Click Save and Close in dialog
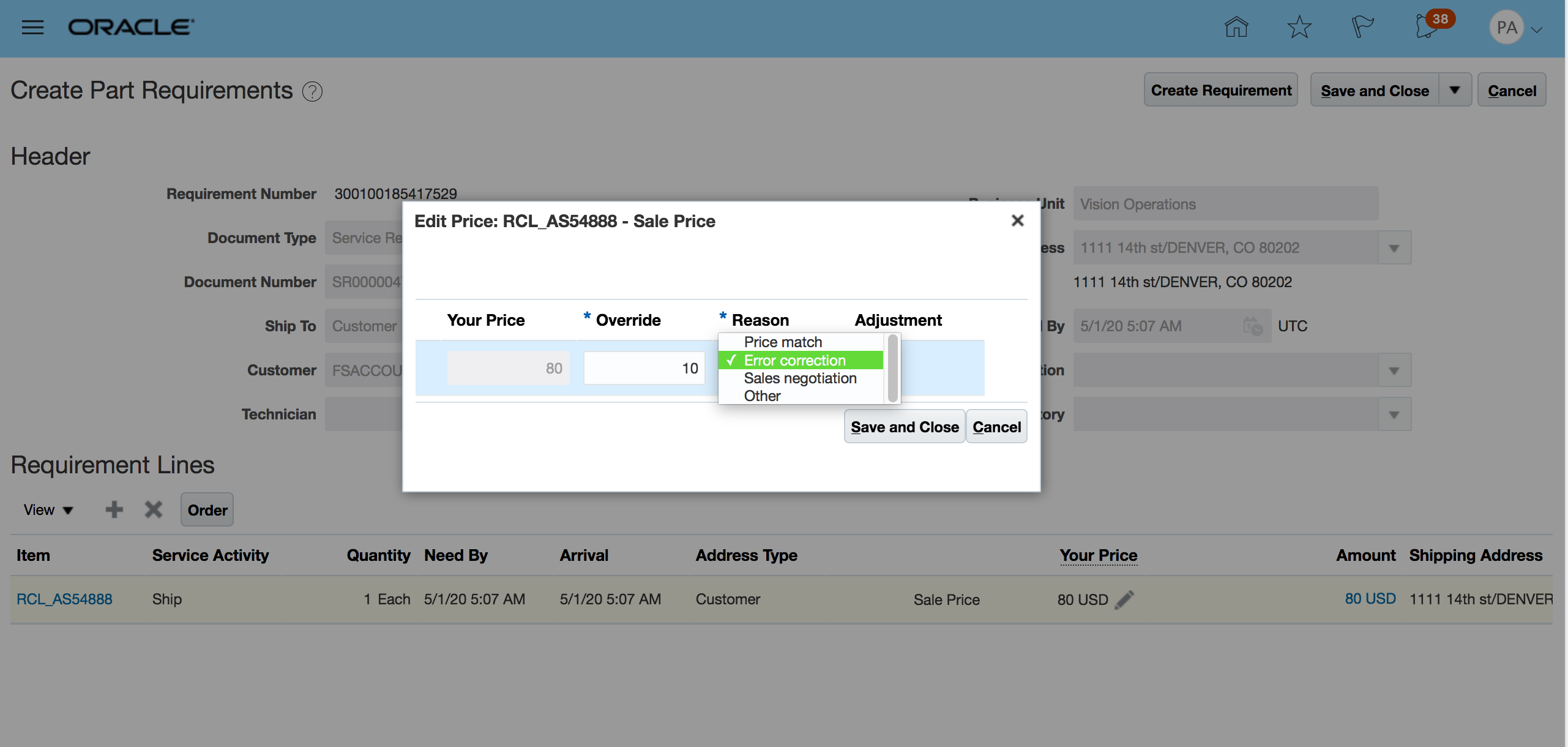This screenshot has height=747, width=1568. click(x=904, y=427)
